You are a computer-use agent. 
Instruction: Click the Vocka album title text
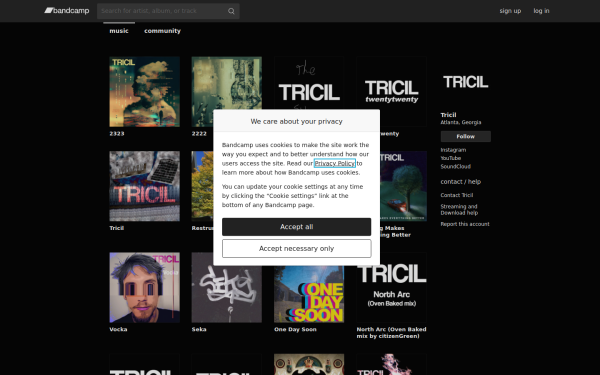tap(118, 329)
